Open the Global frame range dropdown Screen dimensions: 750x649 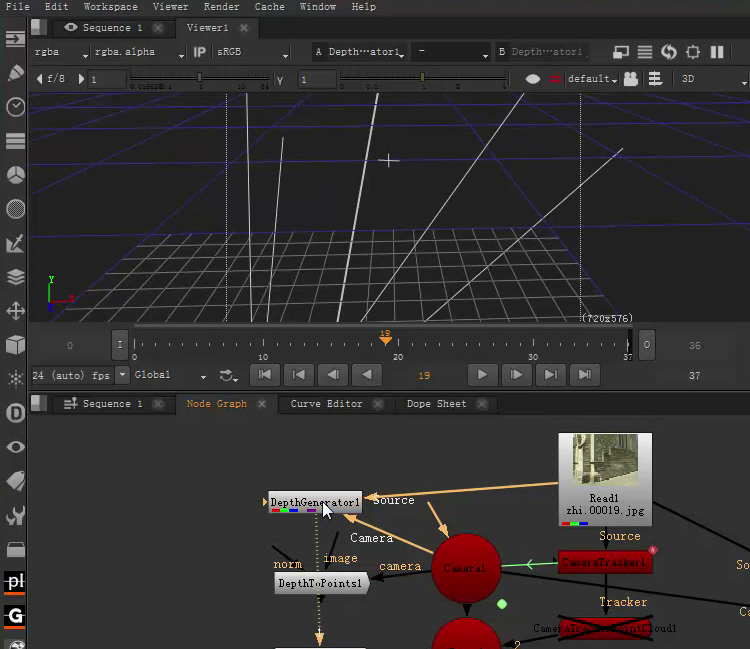pyautogui.click(x=170, y=375)
